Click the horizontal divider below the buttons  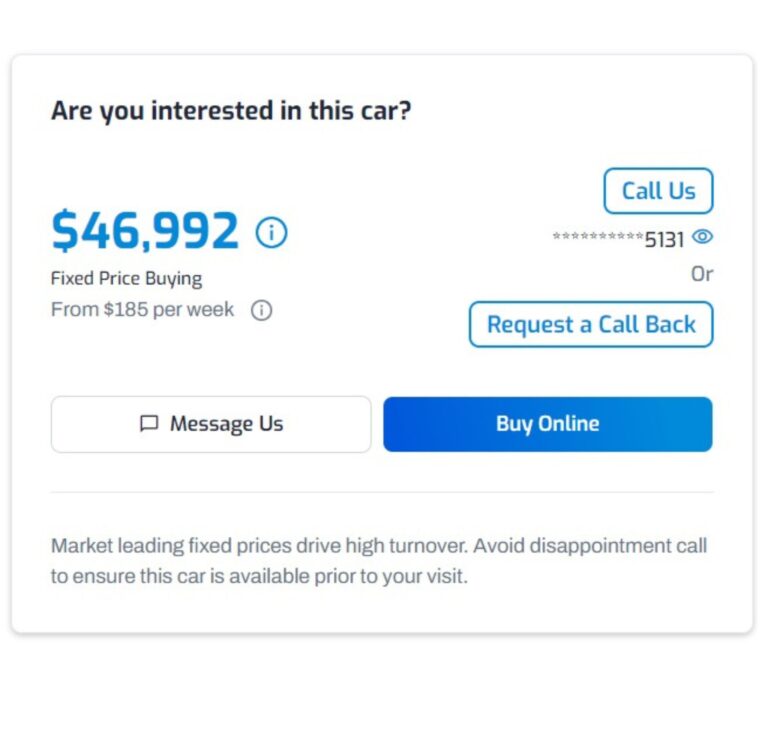click(382, 492)
